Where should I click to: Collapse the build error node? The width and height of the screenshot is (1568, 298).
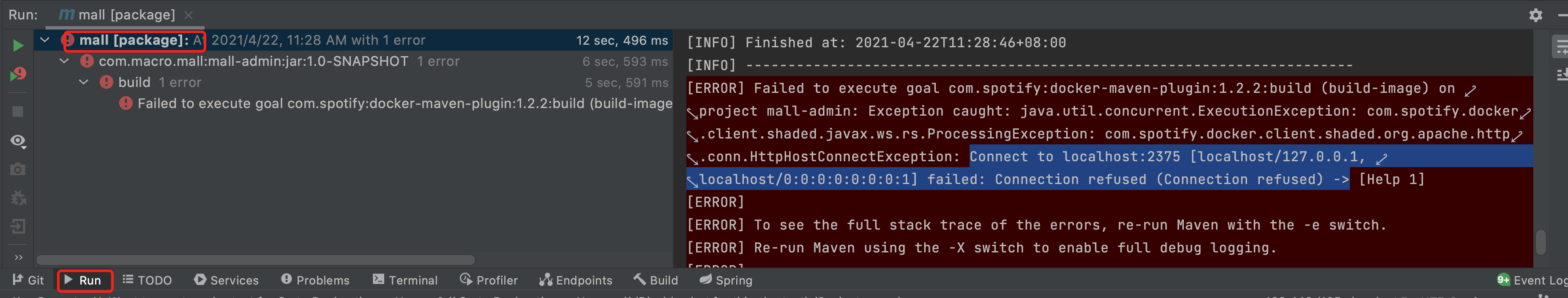[x=84, y=82]
